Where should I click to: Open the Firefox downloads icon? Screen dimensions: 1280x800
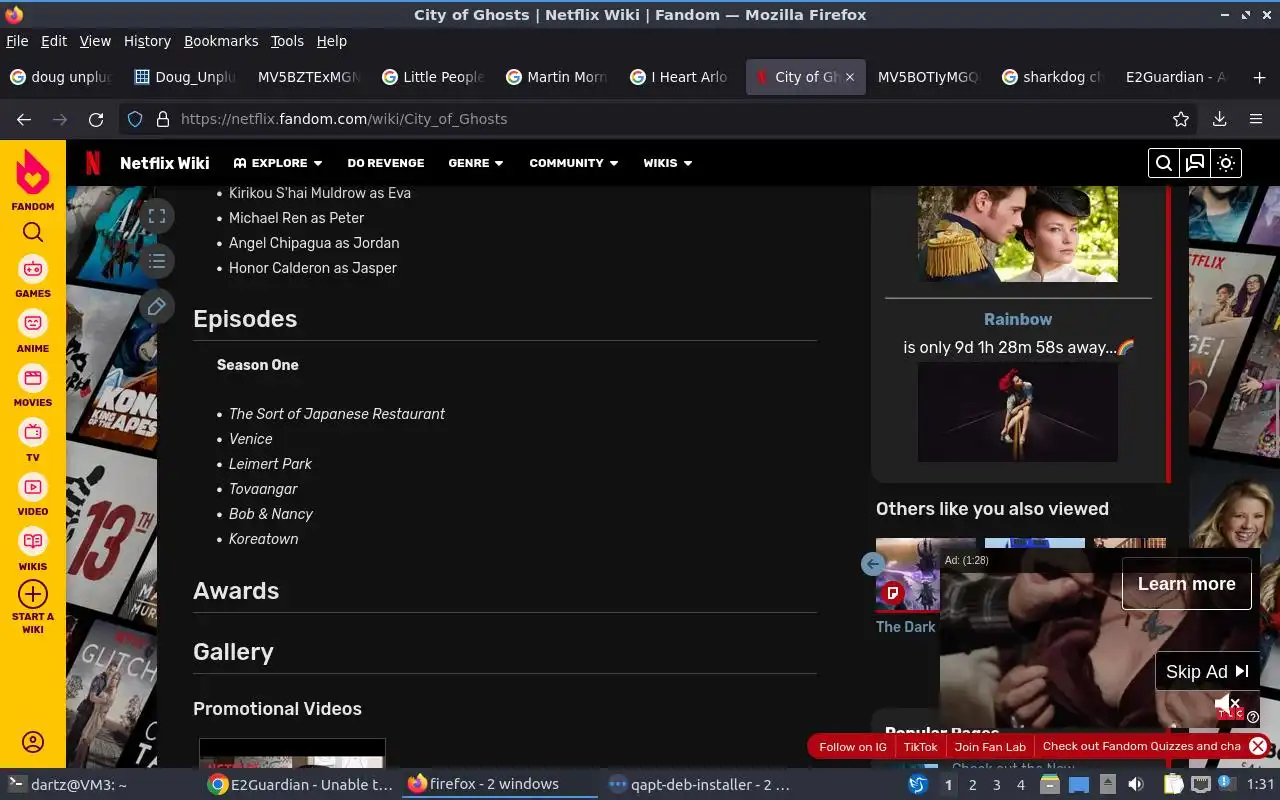pyautogui.click(x=1219, y=119)
